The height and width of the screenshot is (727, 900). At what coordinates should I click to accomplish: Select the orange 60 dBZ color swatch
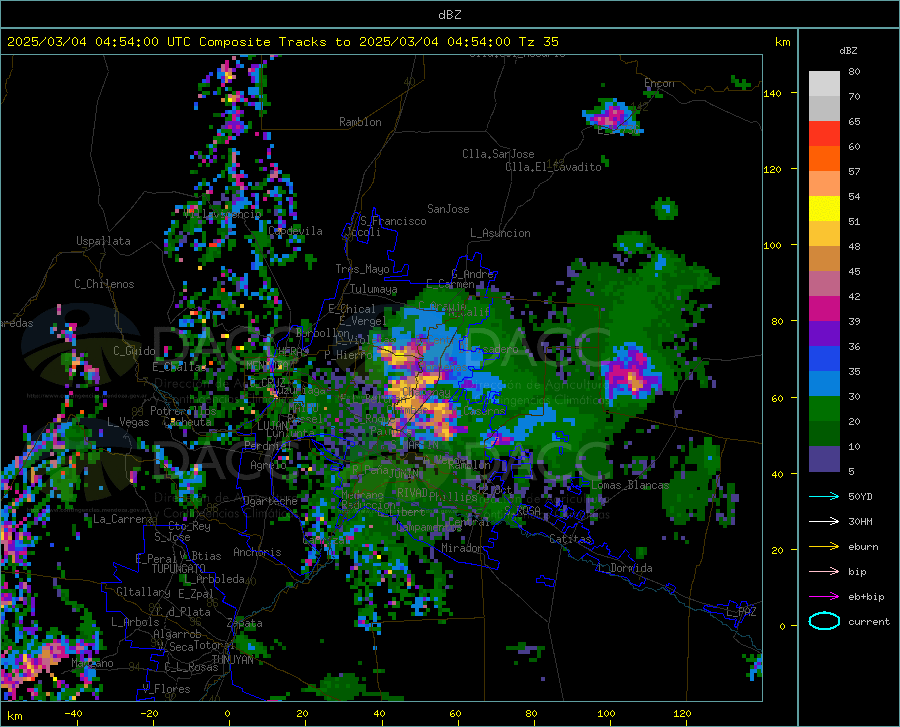(x=824, y=159)
